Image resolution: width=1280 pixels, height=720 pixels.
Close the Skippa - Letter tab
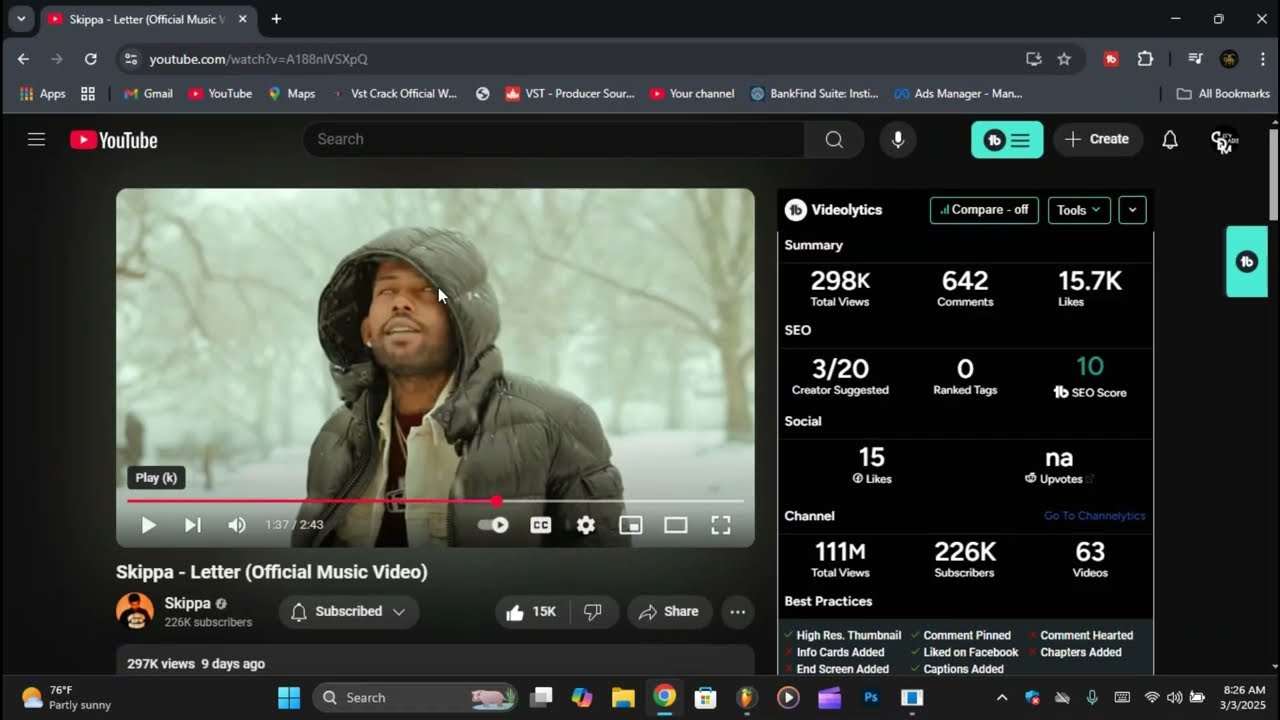pos(242,19)
